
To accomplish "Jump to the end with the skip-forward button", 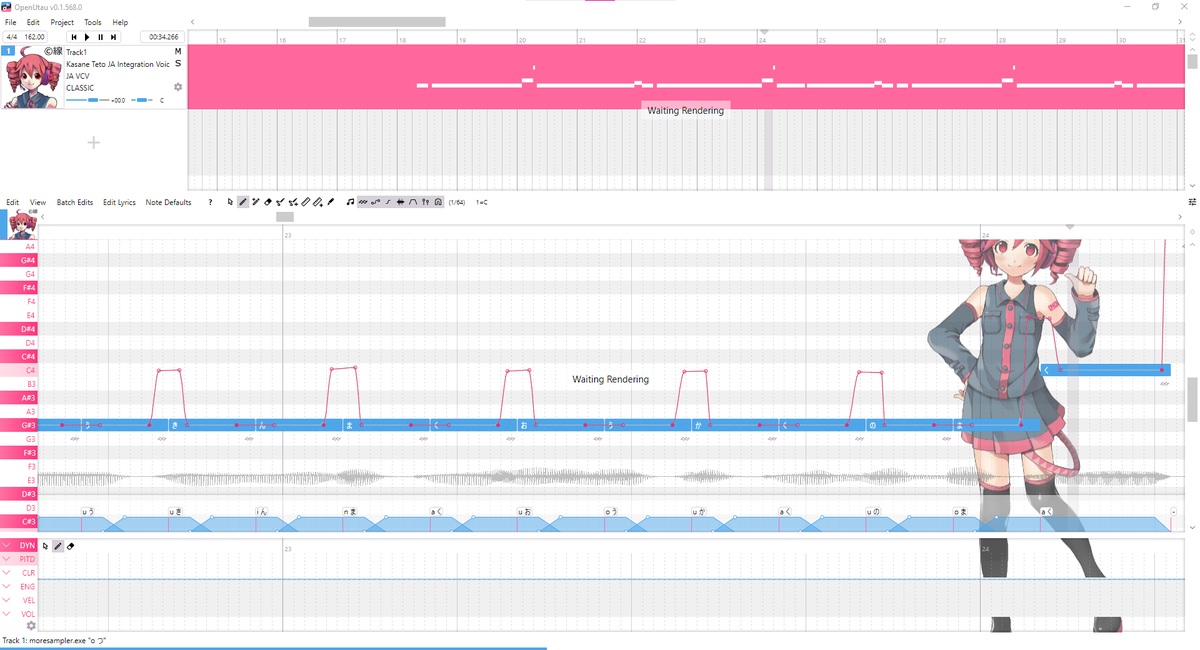I will [114, 37].
